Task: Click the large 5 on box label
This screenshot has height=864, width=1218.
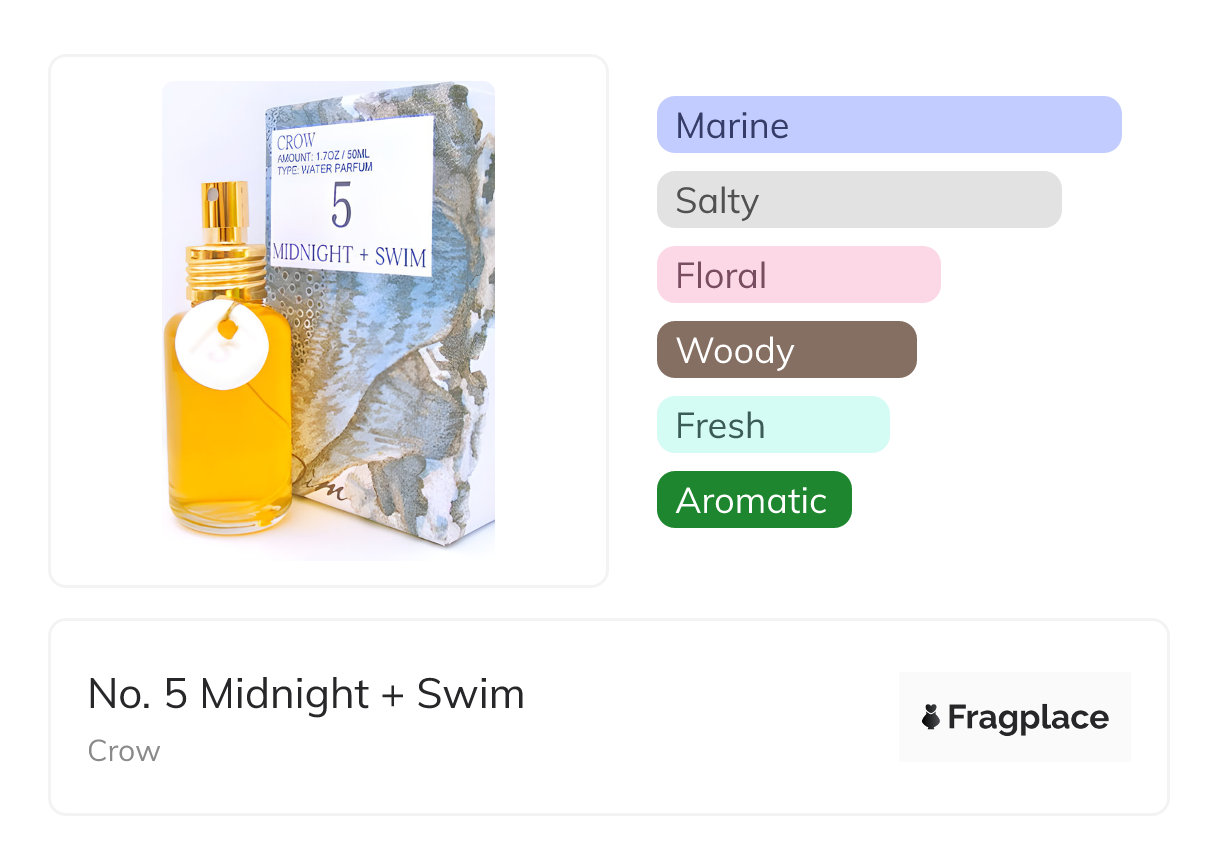Action: pos(342,208)
